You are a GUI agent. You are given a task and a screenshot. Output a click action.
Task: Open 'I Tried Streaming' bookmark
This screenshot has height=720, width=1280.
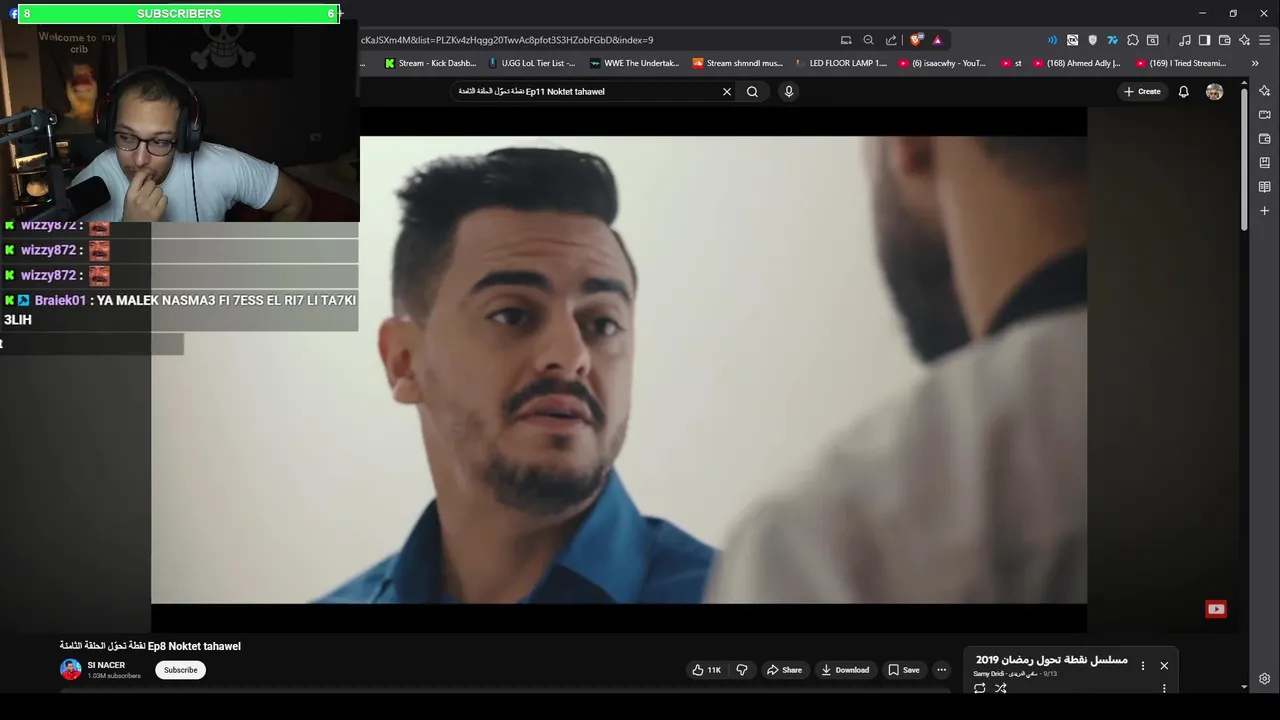coord(1180,63)
